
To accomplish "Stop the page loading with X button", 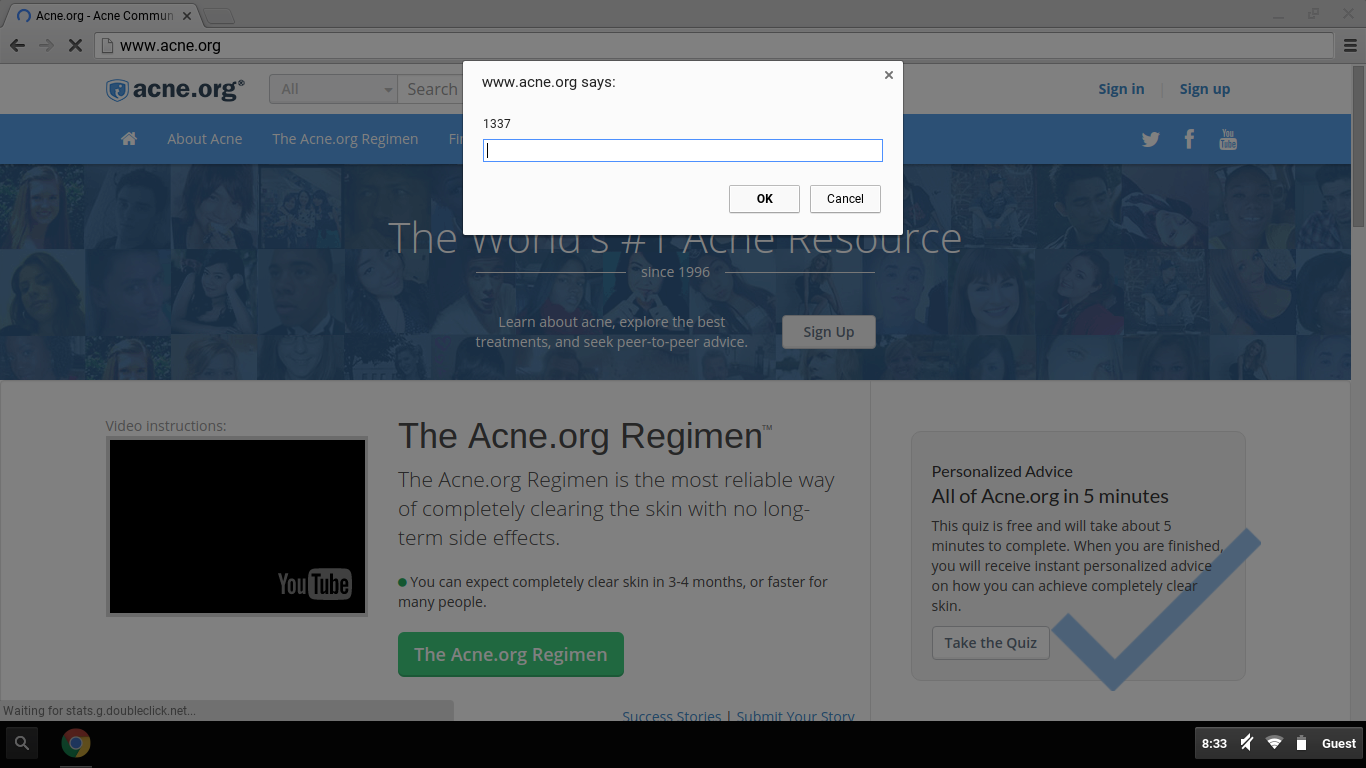I will 75,45.
